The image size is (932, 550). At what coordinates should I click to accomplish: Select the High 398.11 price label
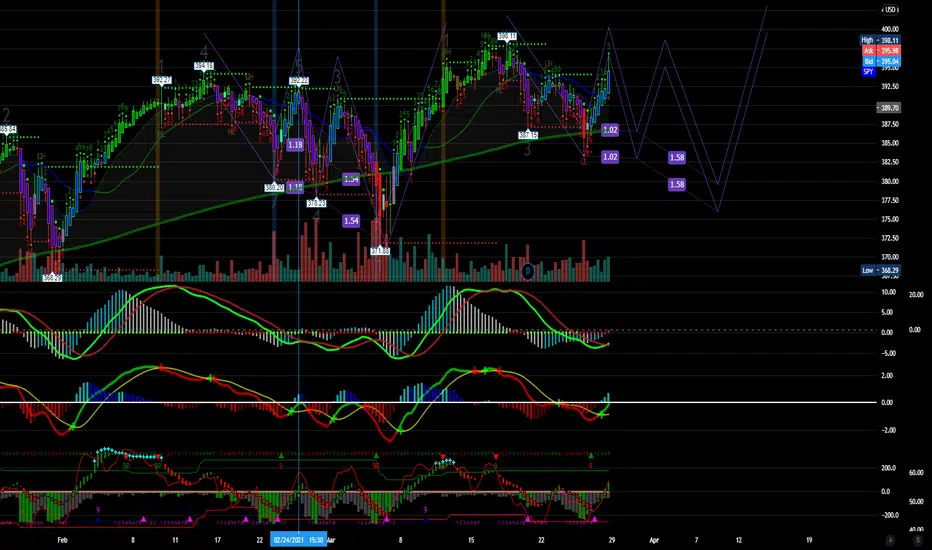pos(880,40)
